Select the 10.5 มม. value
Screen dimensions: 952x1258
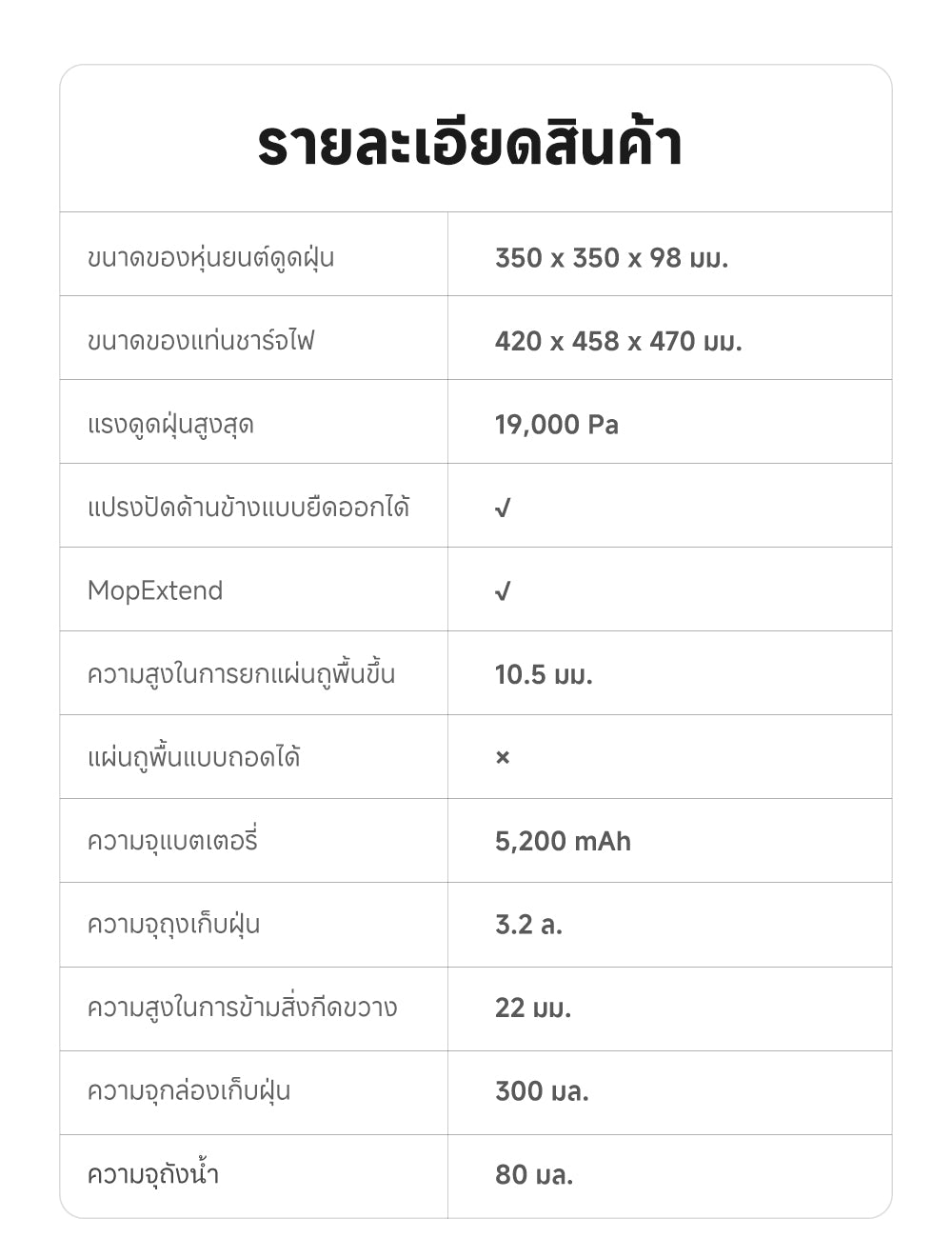544,674
